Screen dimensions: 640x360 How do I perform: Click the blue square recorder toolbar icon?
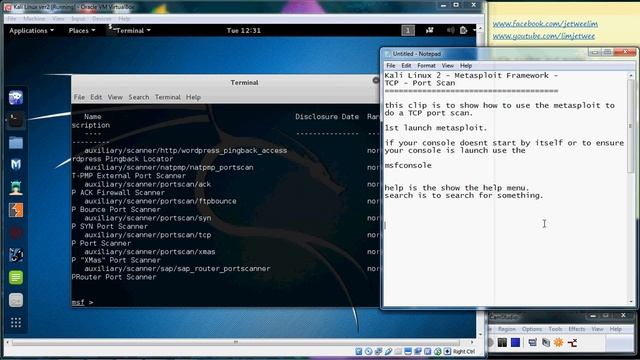516,343
